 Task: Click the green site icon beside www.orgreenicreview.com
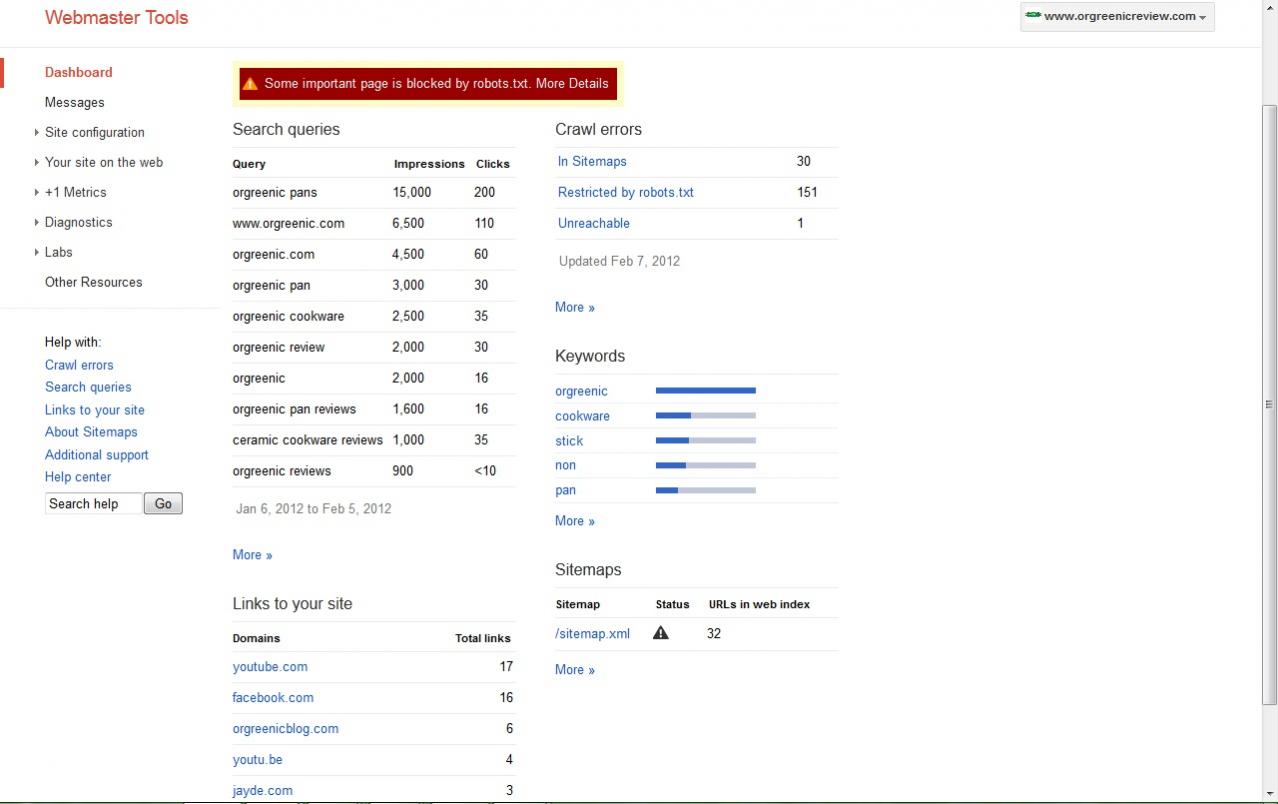pyautogui.click(x=1033, y=15)
